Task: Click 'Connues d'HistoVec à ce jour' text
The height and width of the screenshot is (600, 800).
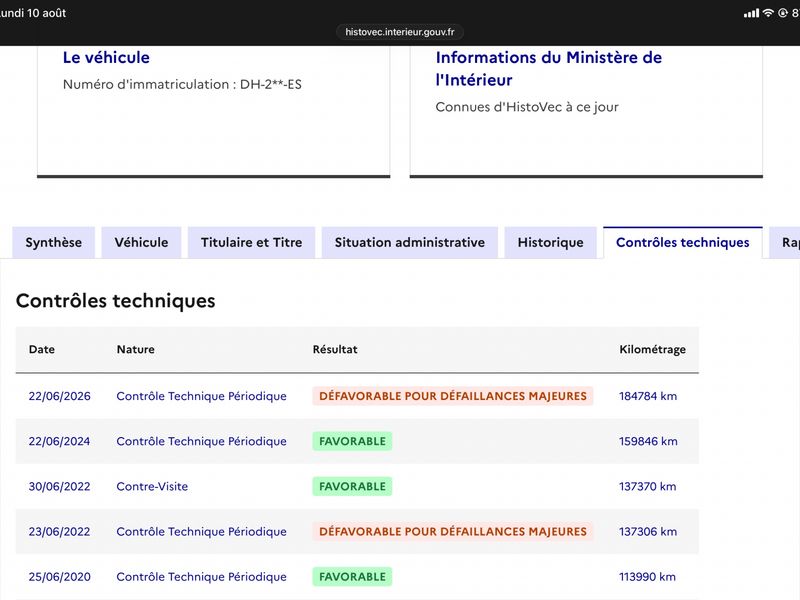Action: coord(527,107)
